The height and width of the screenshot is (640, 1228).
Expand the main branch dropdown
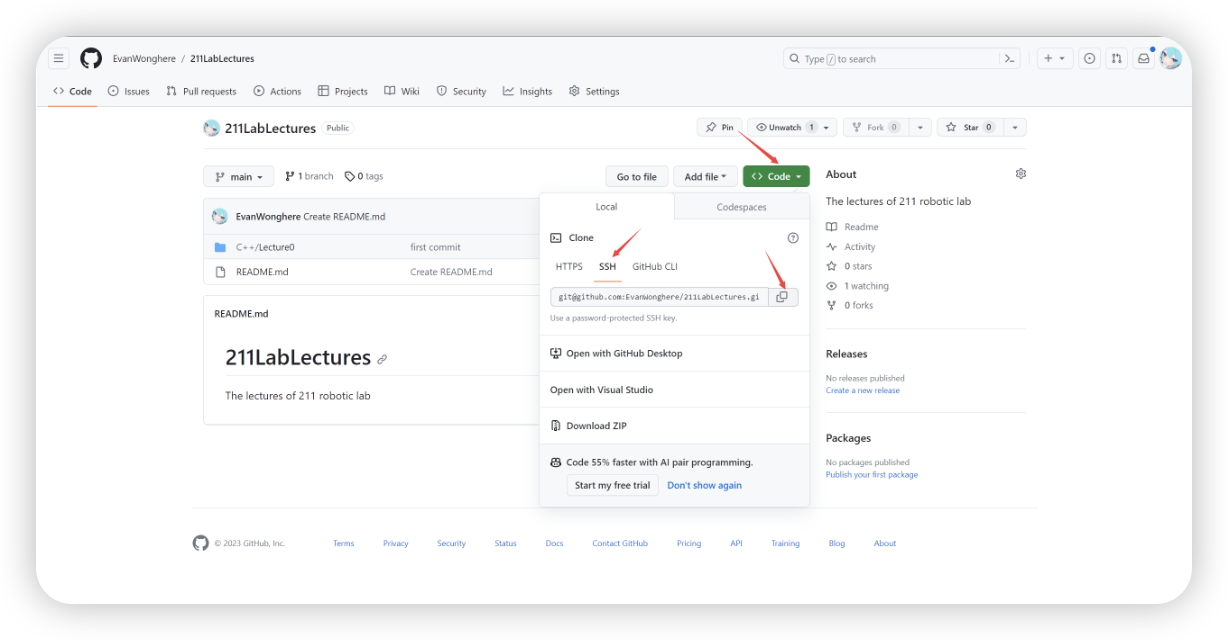tap(238, 177)
